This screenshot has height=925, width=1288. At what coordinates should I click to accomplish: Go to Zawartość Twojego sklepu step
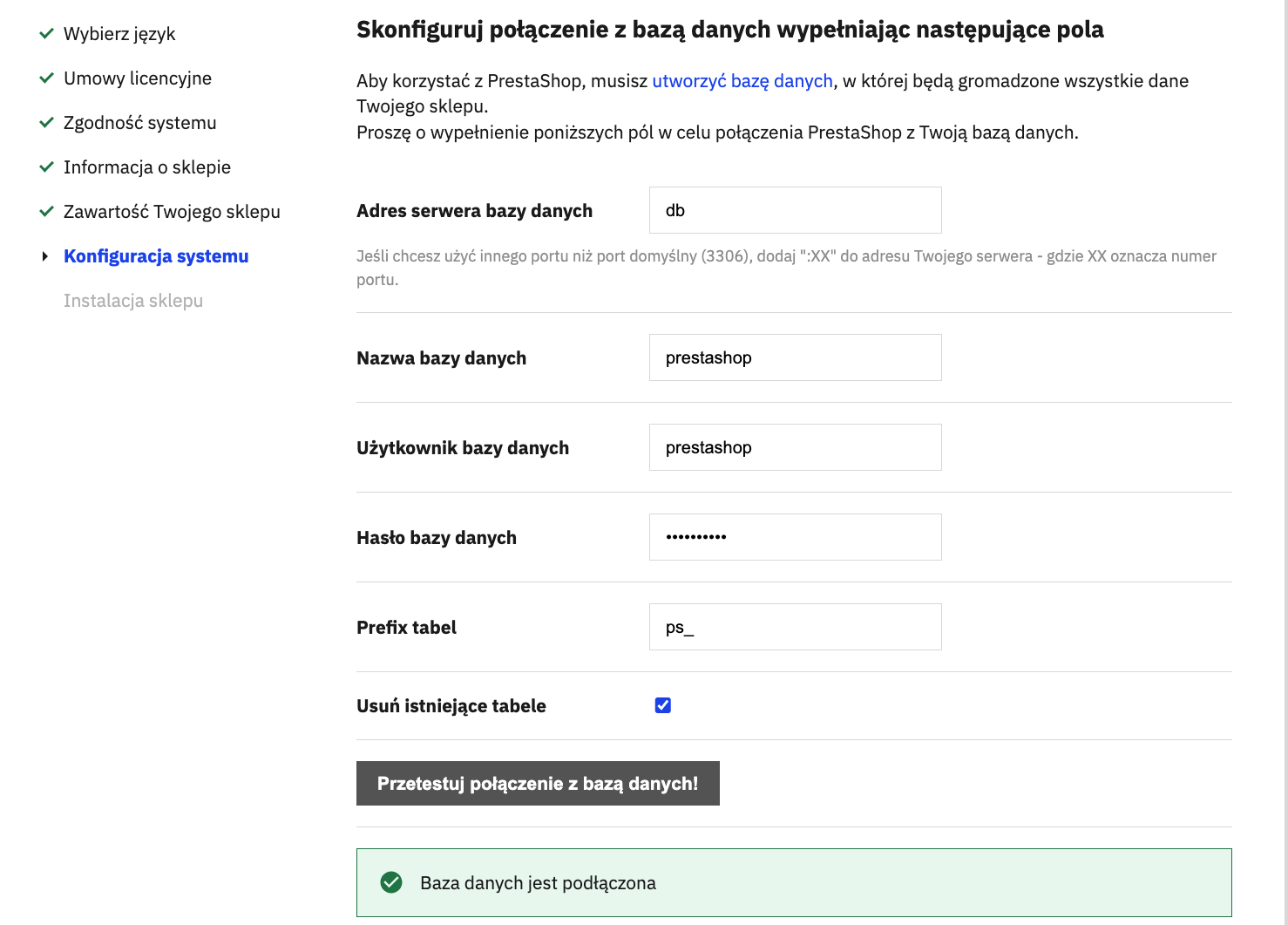point(172,212)
